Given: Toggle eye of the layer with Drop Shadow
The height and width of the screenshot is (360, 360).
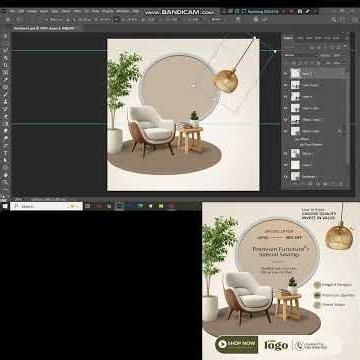Looking at the screenshot, I should pos(285,131).
